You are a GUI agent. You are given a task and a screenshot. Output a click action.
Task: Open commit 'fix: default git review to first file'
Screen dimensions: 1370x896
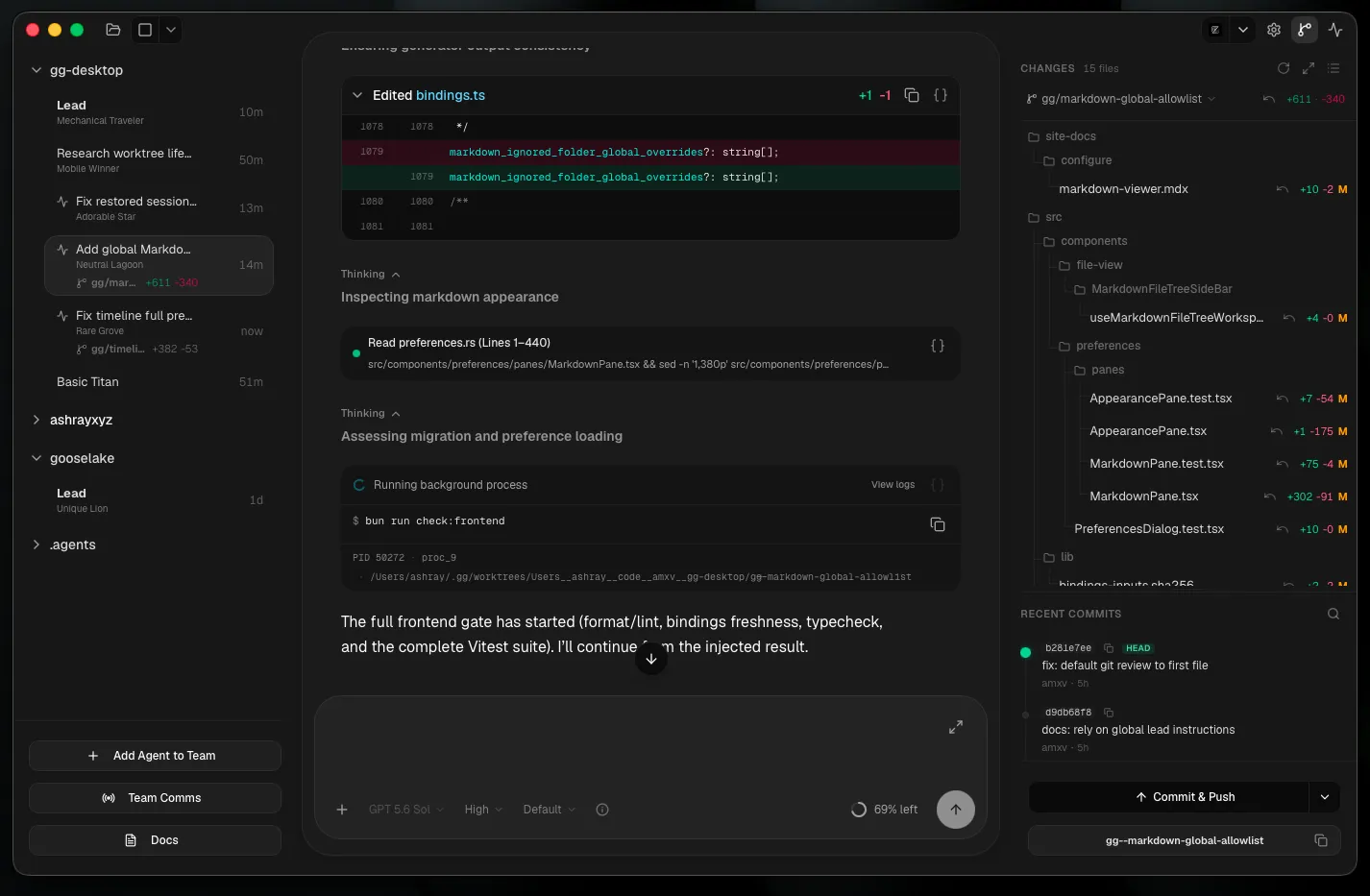point(1124,666)
